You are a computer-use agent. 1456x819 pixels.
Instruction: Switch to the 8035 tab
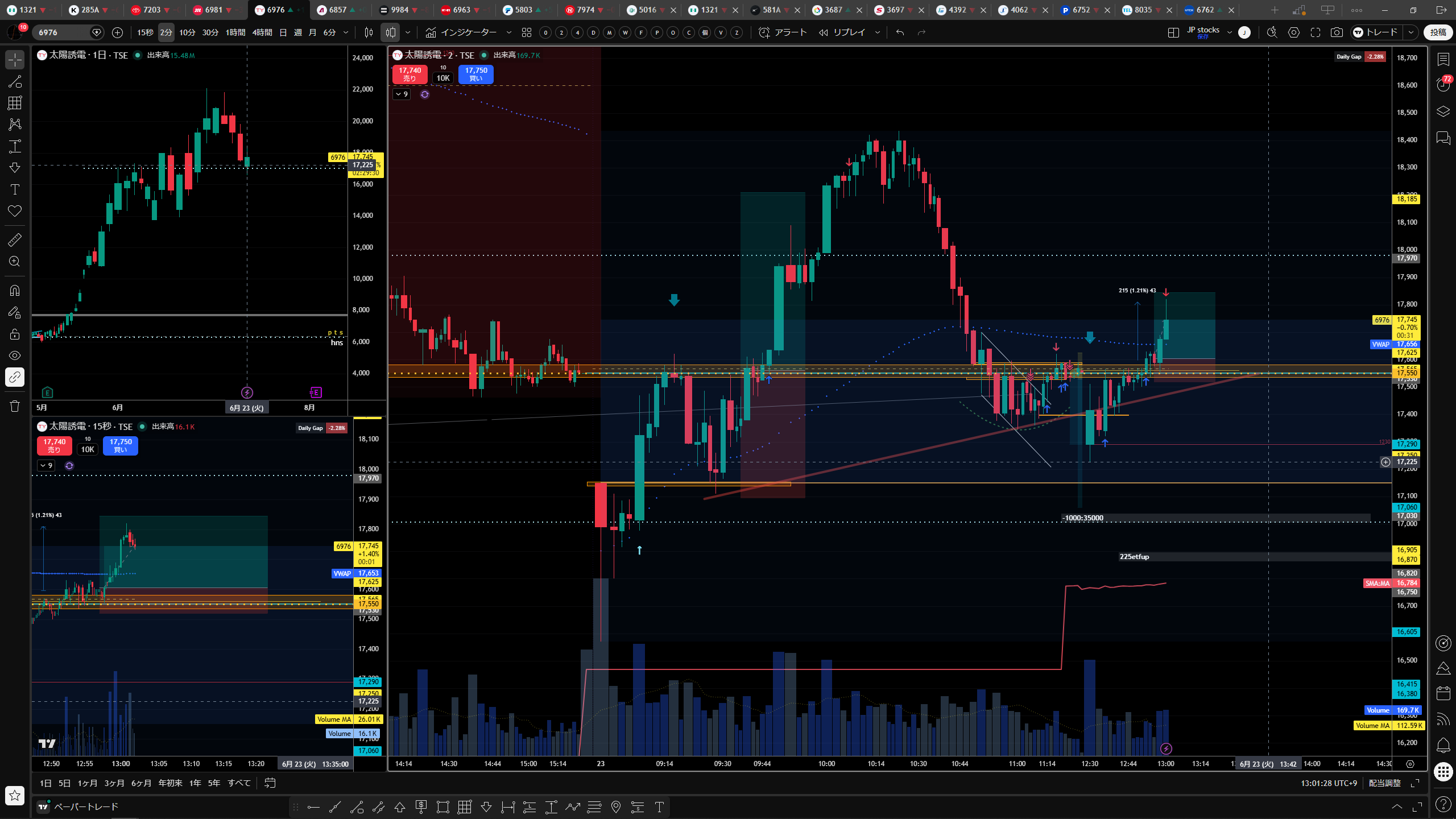(1143, 10)
